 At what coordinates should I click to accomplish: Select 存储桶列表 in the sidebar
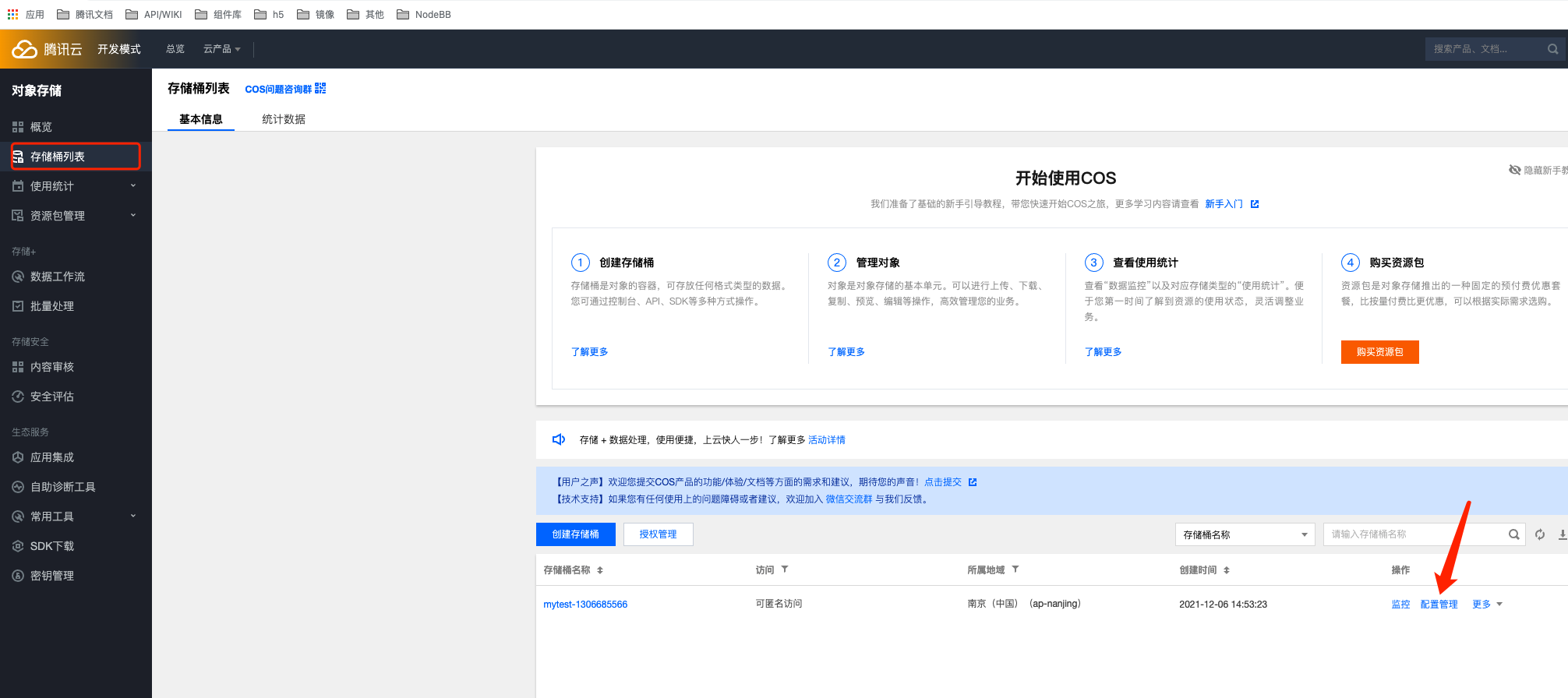pyautogui.click(x=76, y=157)
